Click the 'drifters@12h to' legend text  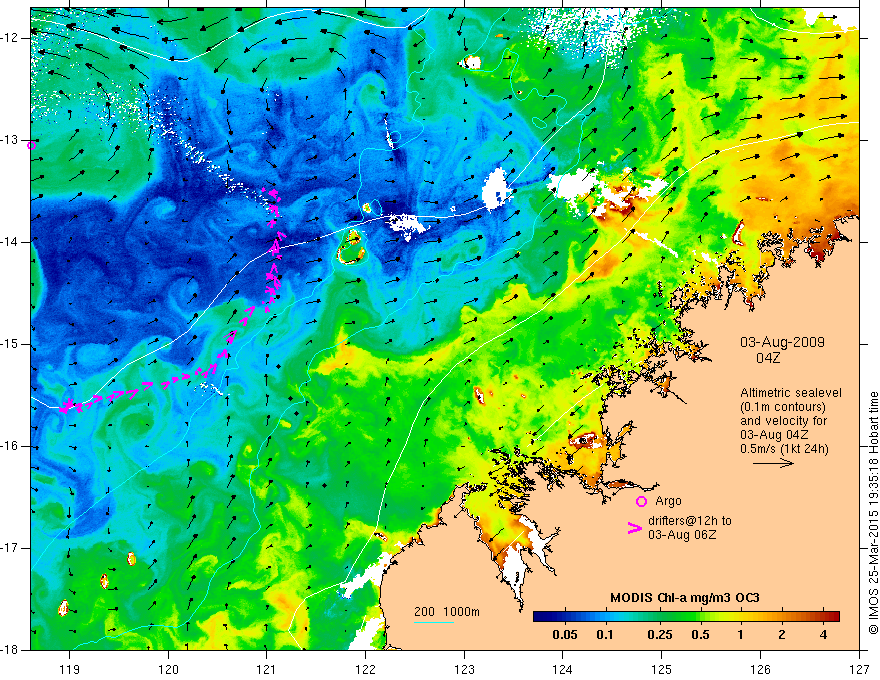[x=690, y=521]
